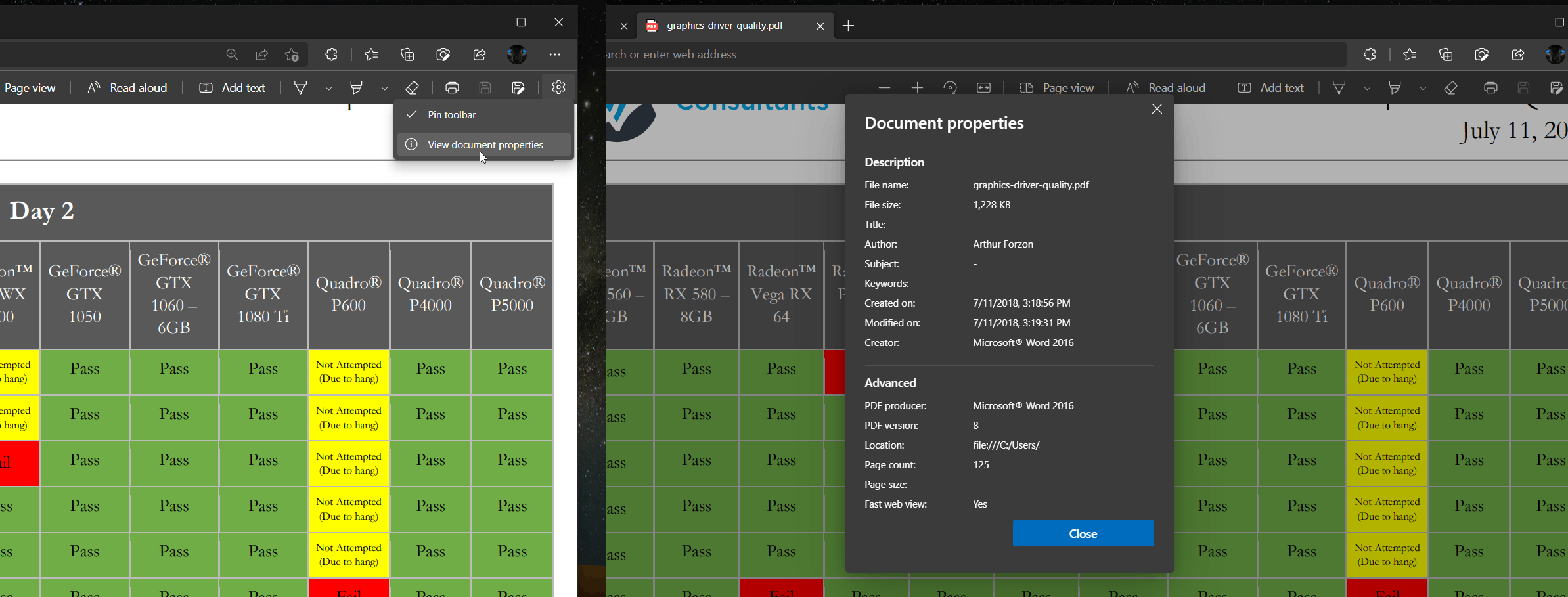The image size is (1568, 597).
Task: Click Quadro P4000 column header in left window
Action: [x=430, y=294]
